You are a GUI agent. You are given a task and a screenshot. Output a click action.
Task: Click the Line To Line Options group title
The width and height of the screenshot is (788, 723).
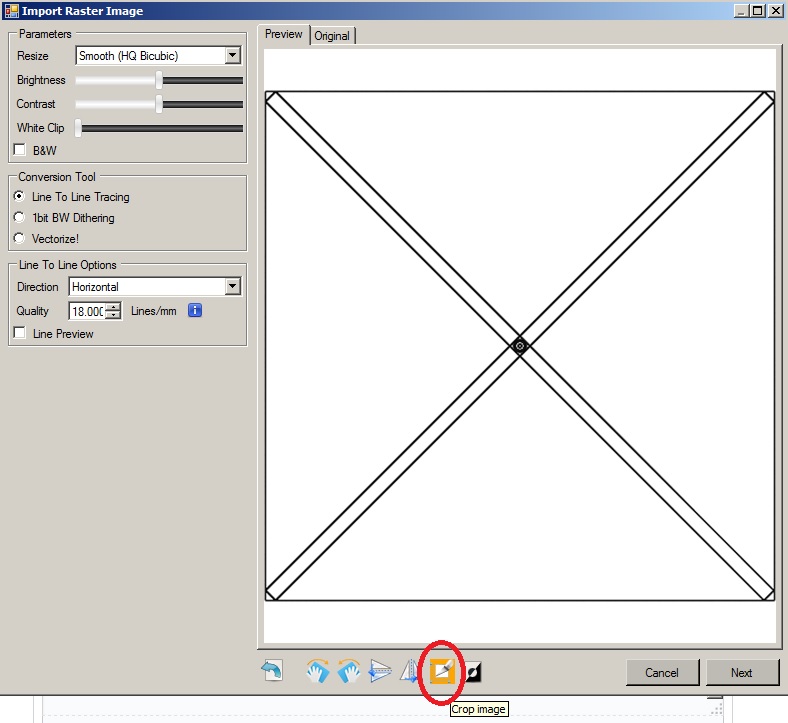[67, 265]
